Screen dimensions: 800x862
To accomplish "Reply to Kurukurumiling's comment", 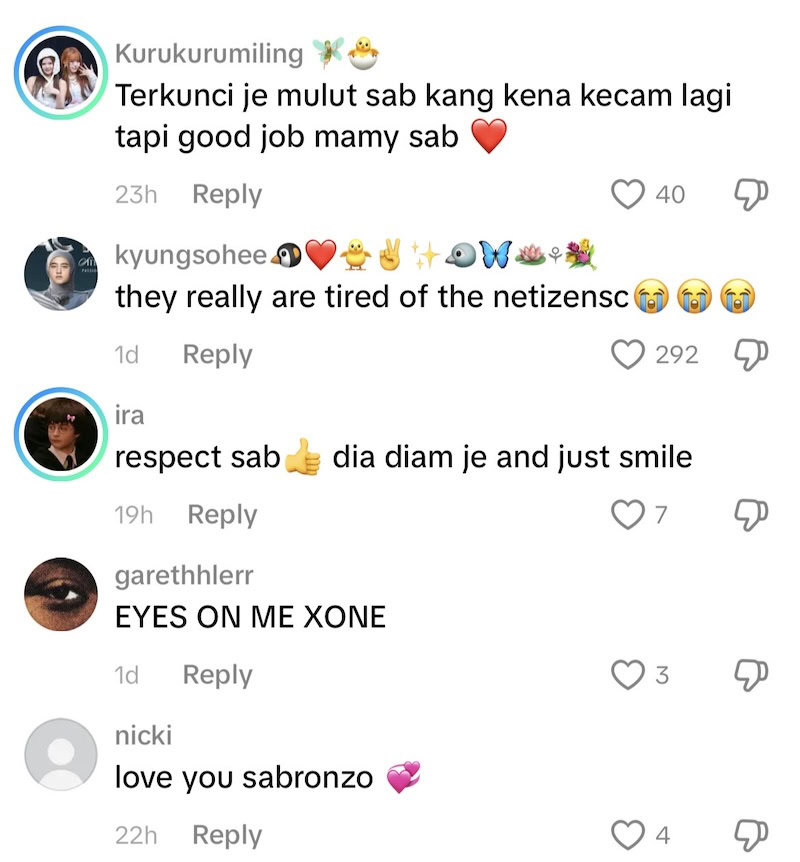I will click(x=227, y=195).
